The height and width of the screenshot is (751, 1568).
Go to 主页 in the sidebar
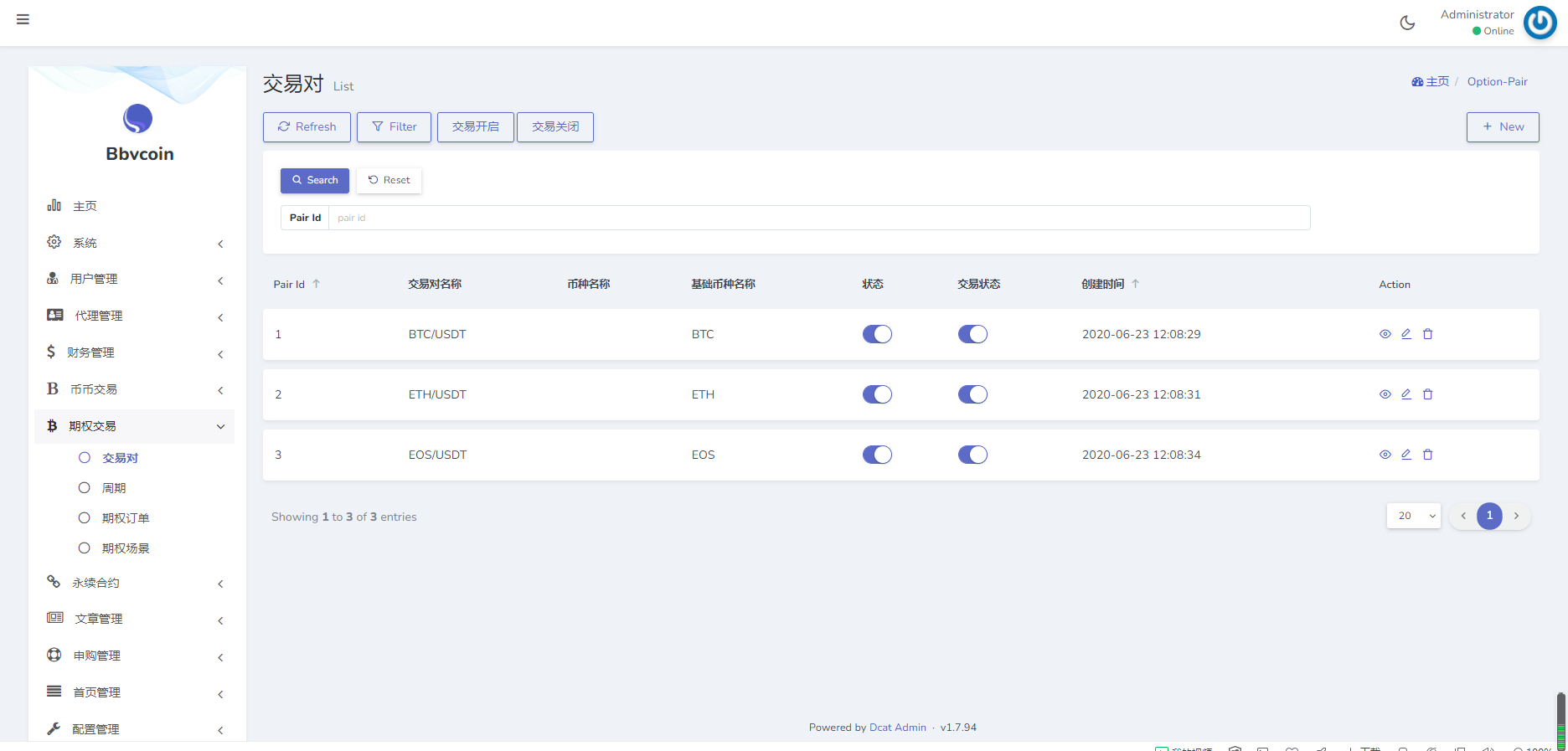[85, 206]
